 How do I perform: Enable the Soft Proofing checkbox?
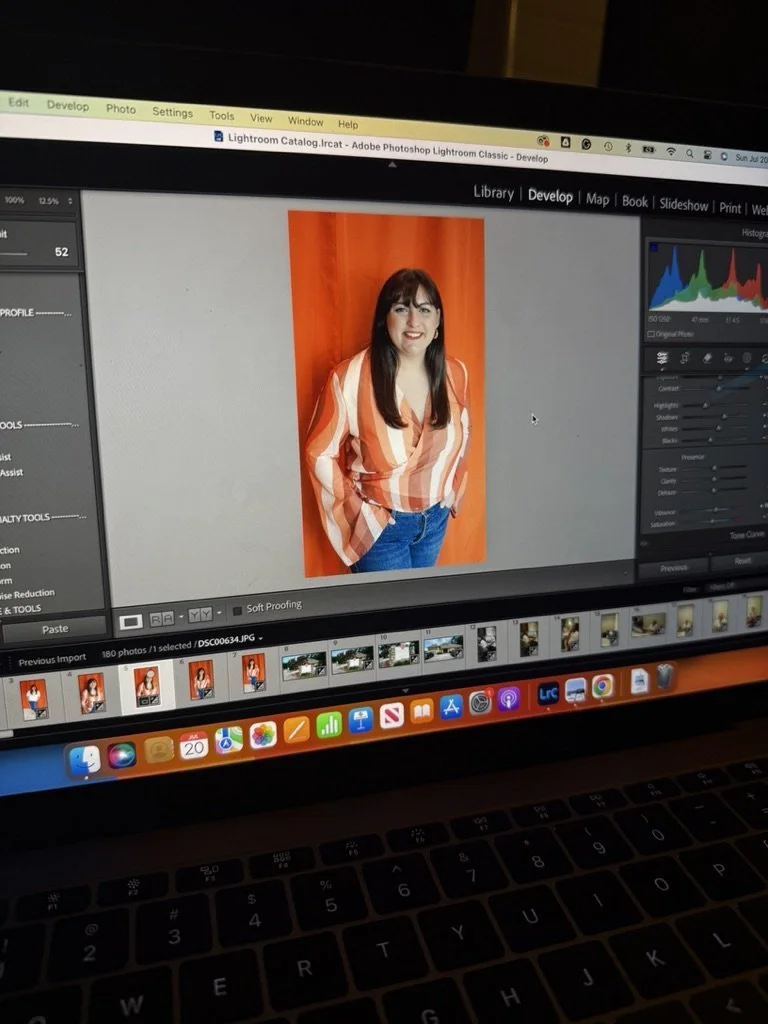pyautogui.click(x=238, y=611)
